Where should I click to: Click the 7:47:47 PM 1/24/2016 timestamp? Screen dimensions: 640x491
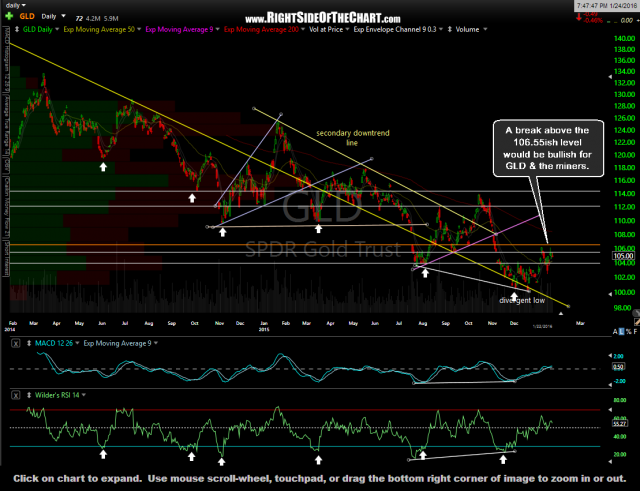[x=607, y=6]
